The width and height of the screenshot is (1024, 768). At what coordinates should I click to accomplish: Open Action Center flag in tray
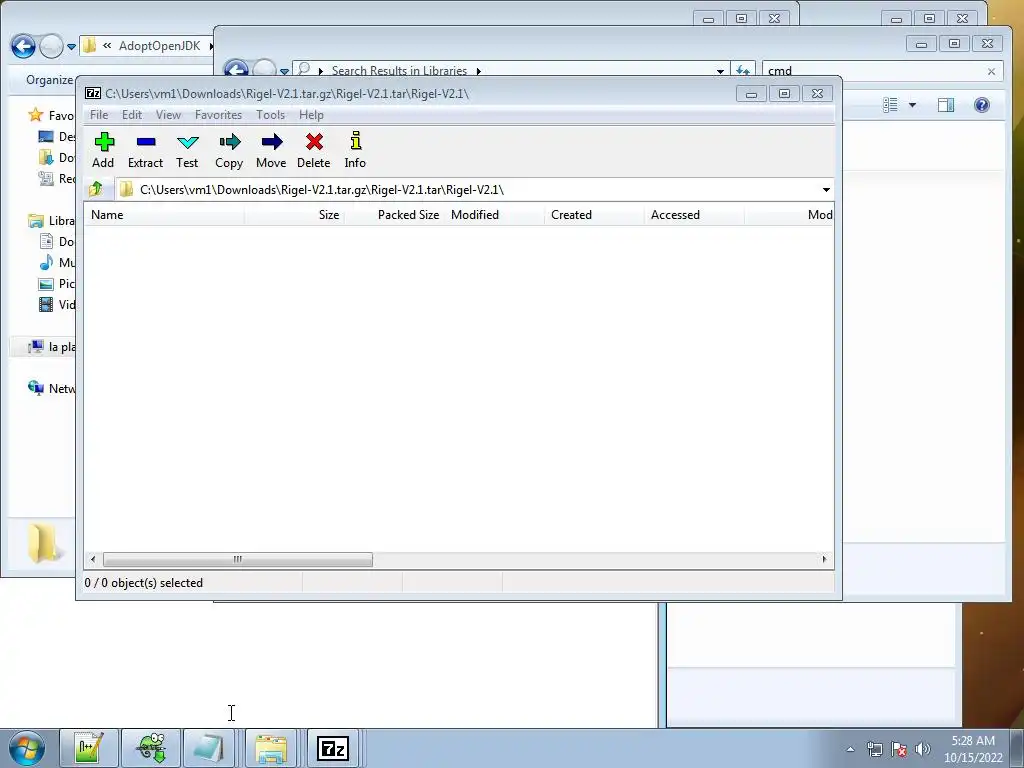899,750
